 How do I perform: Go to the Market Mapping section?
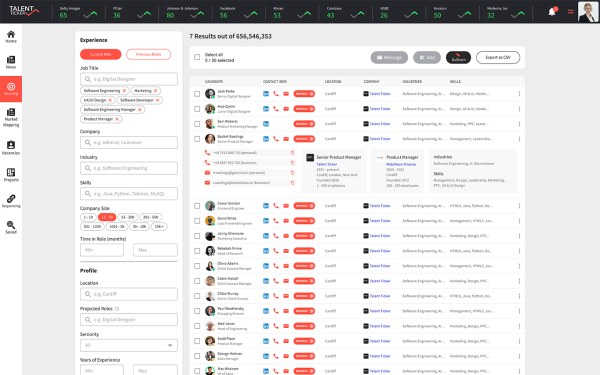tap(11, 117)
